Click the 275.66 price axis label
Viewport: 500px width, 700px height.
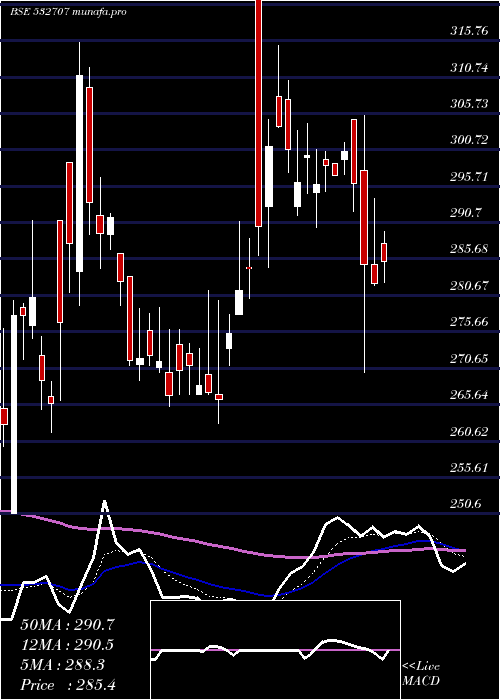(468, 322)
